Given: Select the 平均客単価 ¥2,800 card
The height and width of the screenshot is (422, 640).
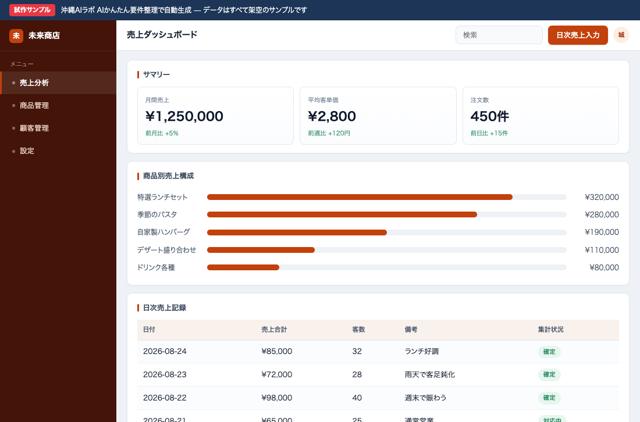Looking at the screenshot, I should (378, 116).
